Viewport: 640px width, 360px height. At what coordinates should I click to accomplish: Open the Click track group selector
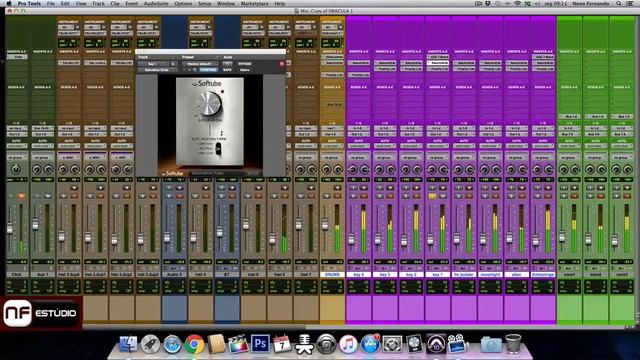pos(17,158)
